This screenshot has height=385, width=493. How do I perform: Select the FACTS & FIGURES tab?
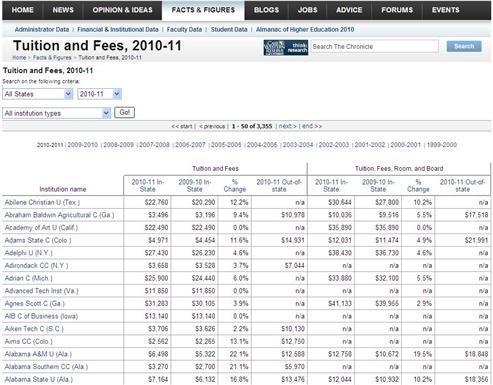click(203, 10)
